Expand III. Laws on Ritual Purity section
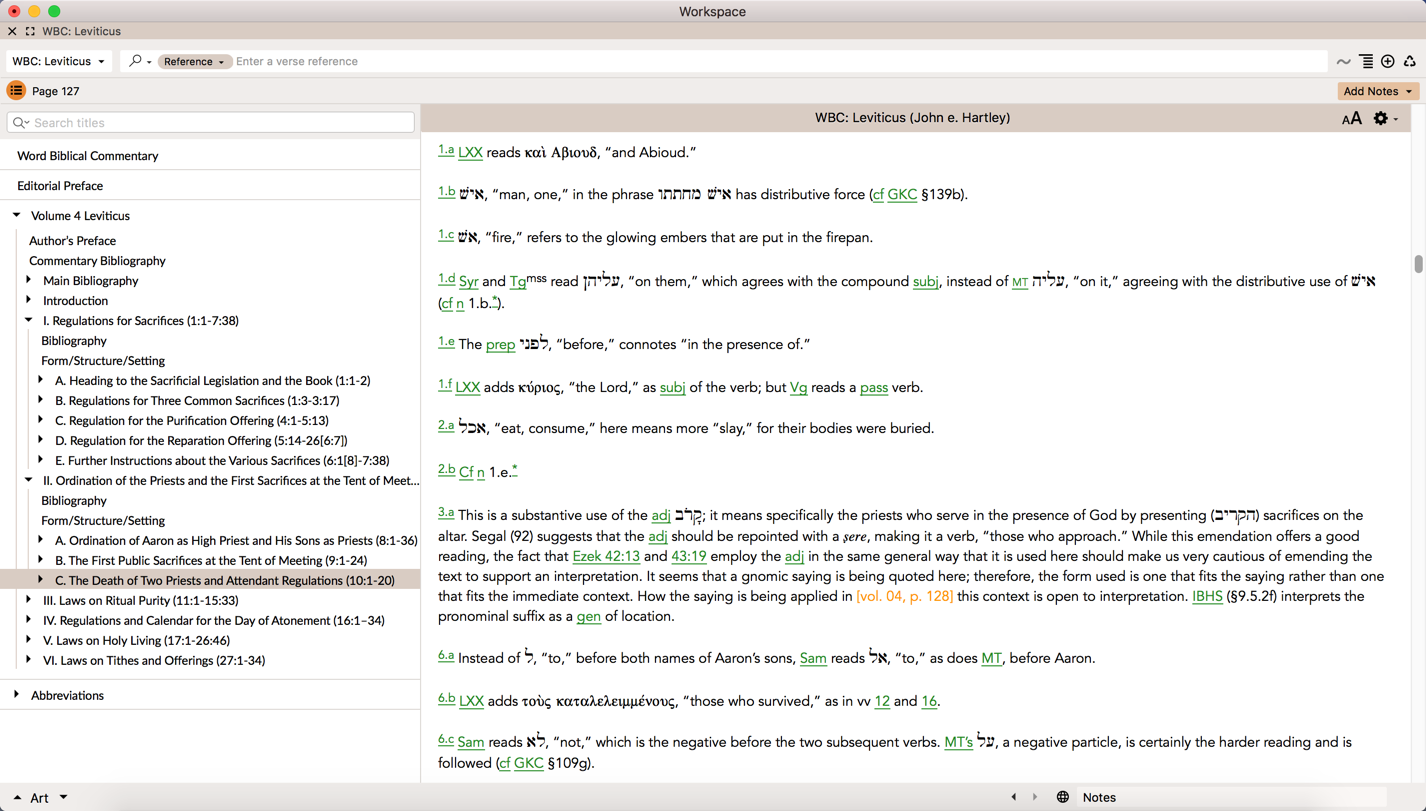The image size is (1426, 811). (x=29, y=600)
